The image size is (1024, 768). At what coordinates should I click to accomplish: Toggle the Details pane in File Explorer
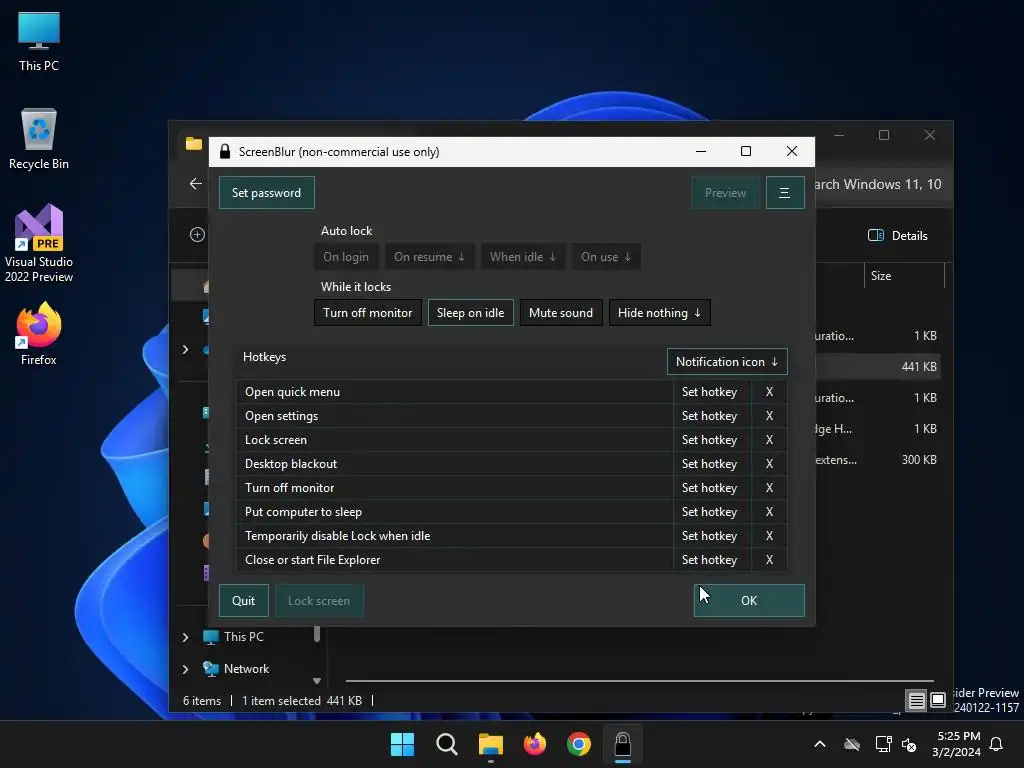(x=897, y=236)
